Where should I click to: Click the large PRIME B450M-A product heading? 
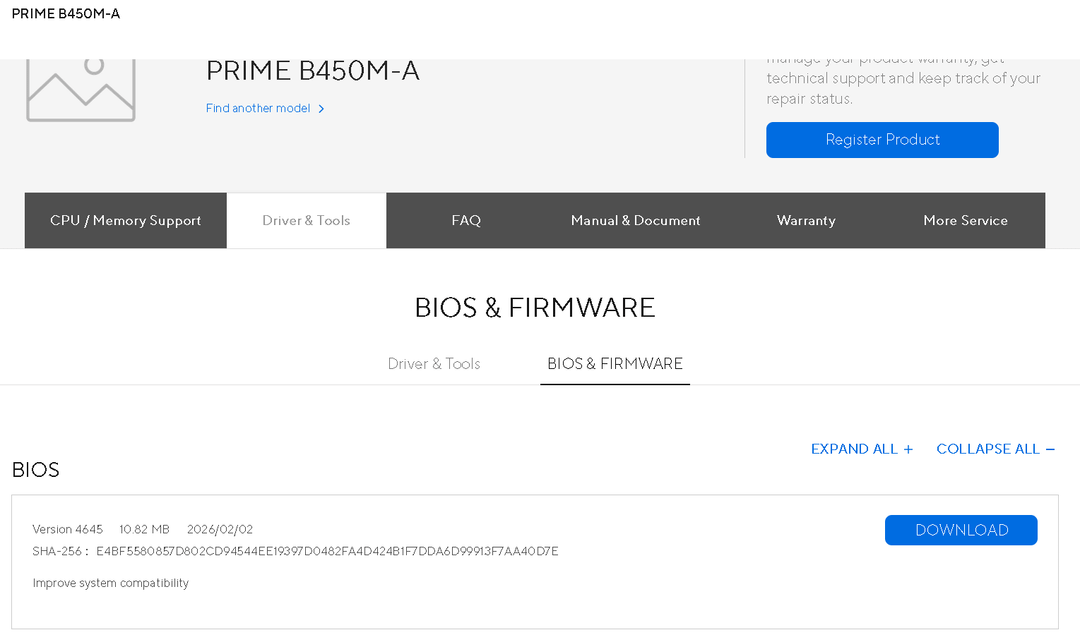[x=313, y=71]
